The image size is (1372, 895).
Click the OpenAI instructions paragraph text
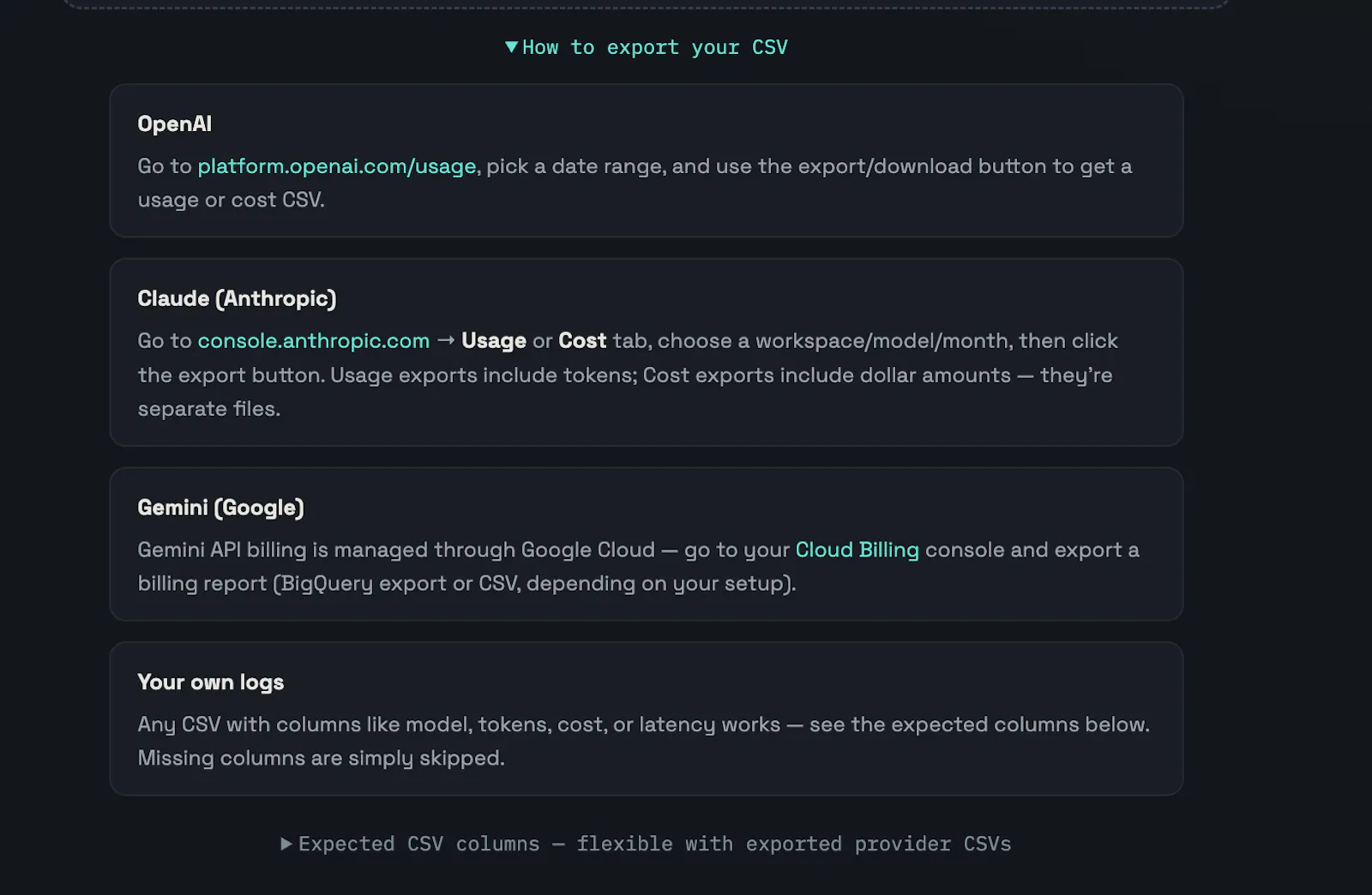click(635, 183)
